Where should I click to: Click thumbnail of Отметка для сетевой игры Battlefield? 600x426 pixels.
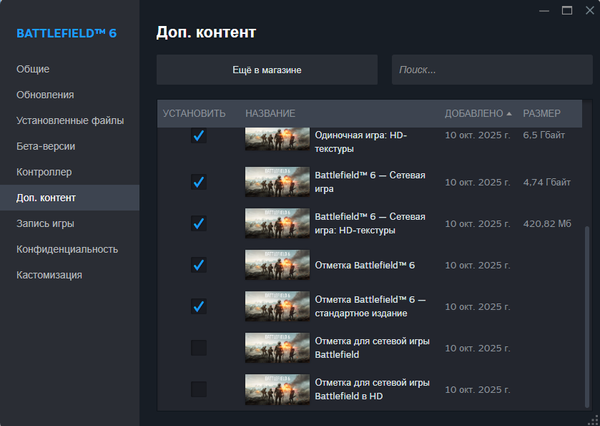277,347
